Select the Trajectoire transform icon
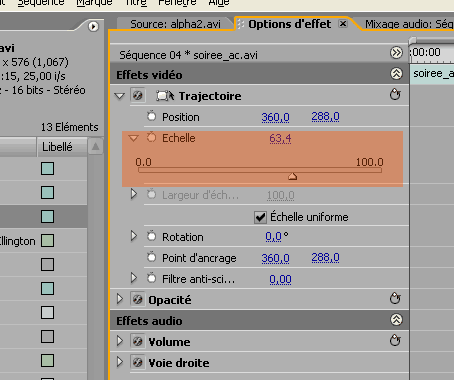This screenshot has width=454, height=380. (x=165, y=96)
